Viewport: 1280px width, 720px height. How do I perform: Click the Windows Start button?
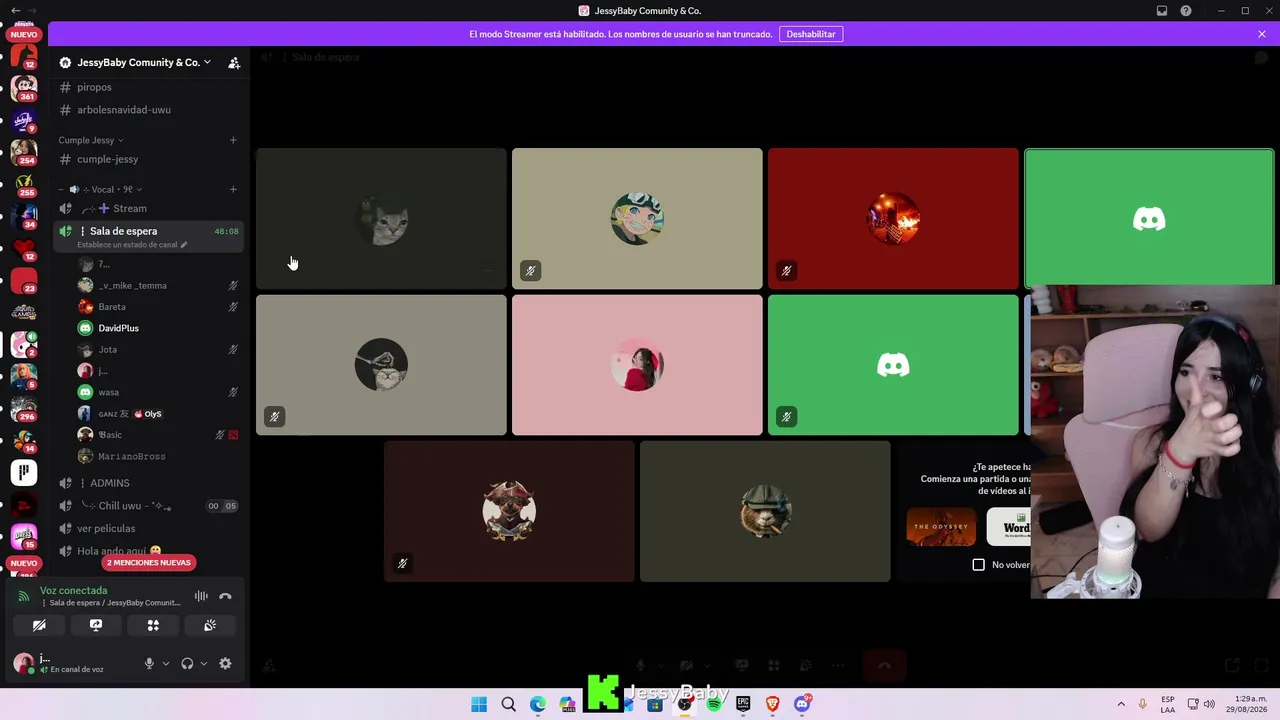pos(479,704)
